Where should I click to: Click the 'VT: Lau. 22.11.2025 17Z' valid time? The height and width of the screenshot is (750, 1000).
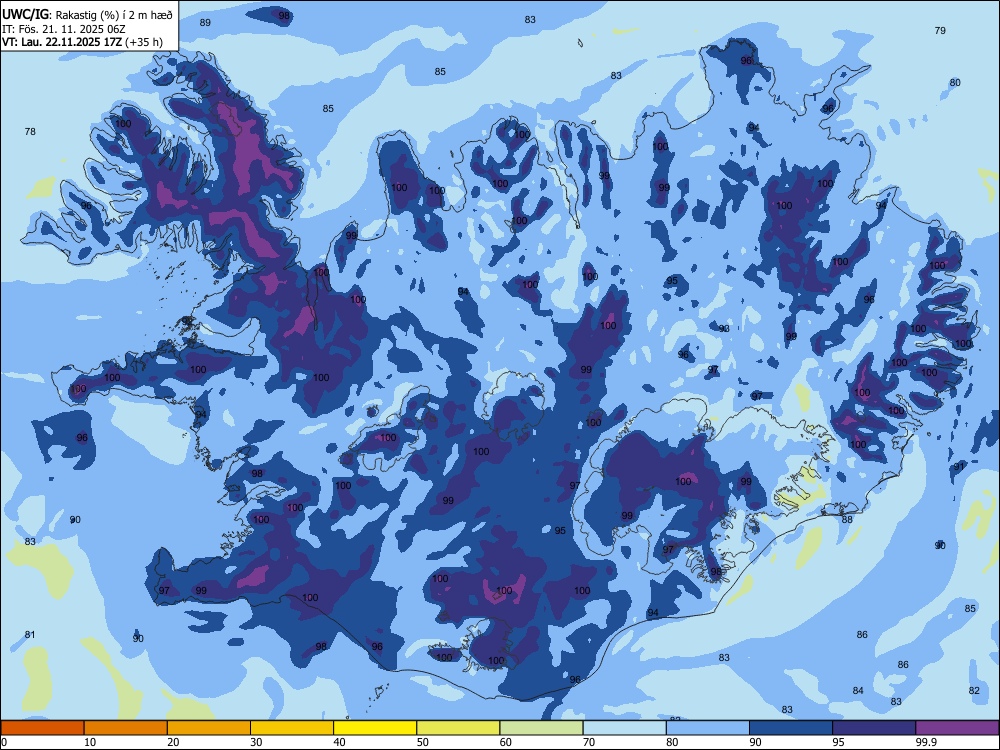coord(62,43)
